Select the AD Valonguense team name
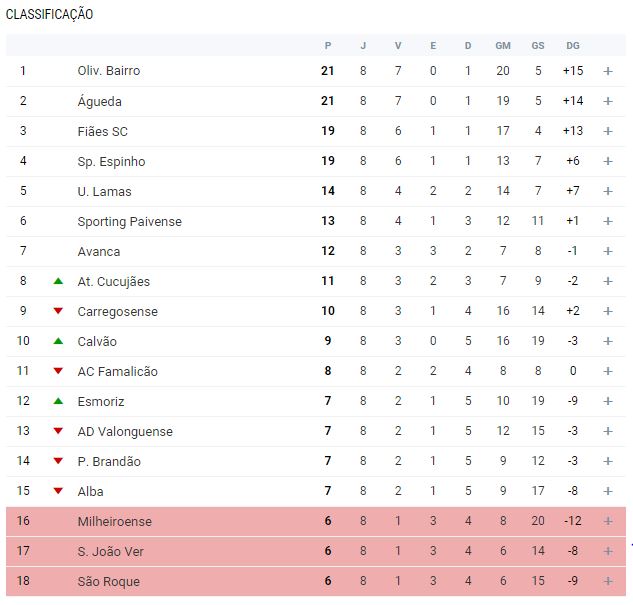The width and height of the screenshot is (633, 605). pyautogui.click(x=124, y=431)
